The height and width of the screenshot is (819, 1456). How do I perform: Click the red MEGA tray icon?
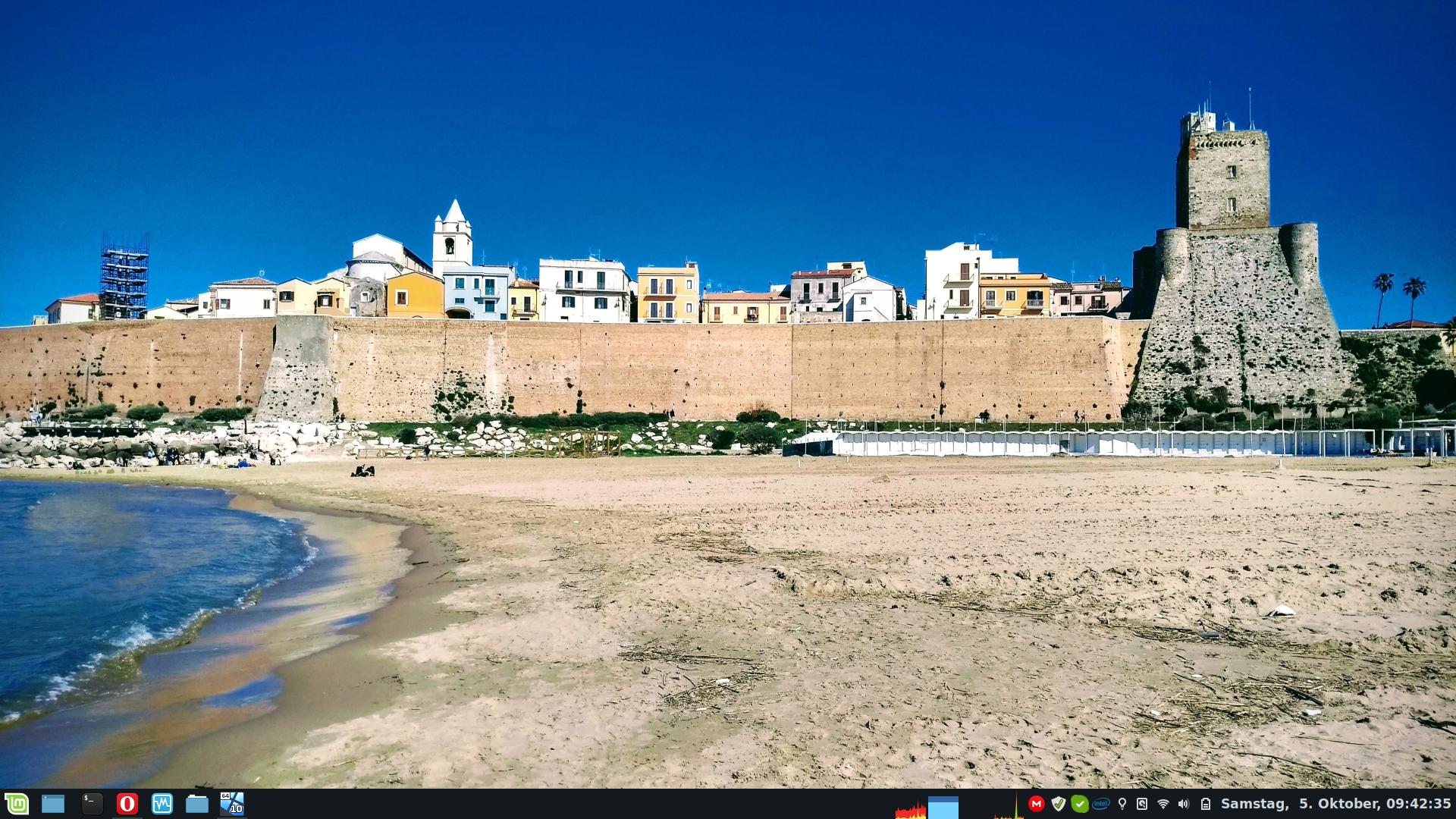tap(1036, 804)
